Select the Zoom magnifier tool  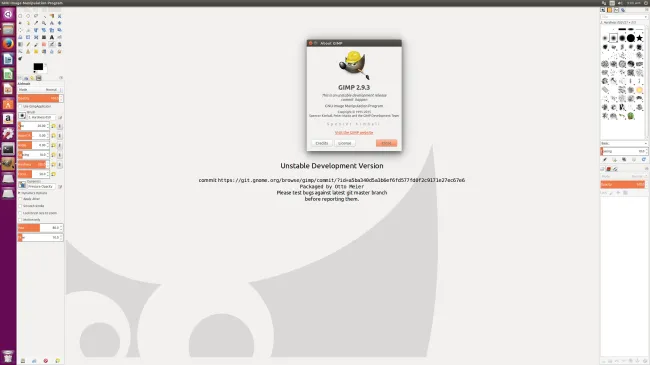pos(44,23)
